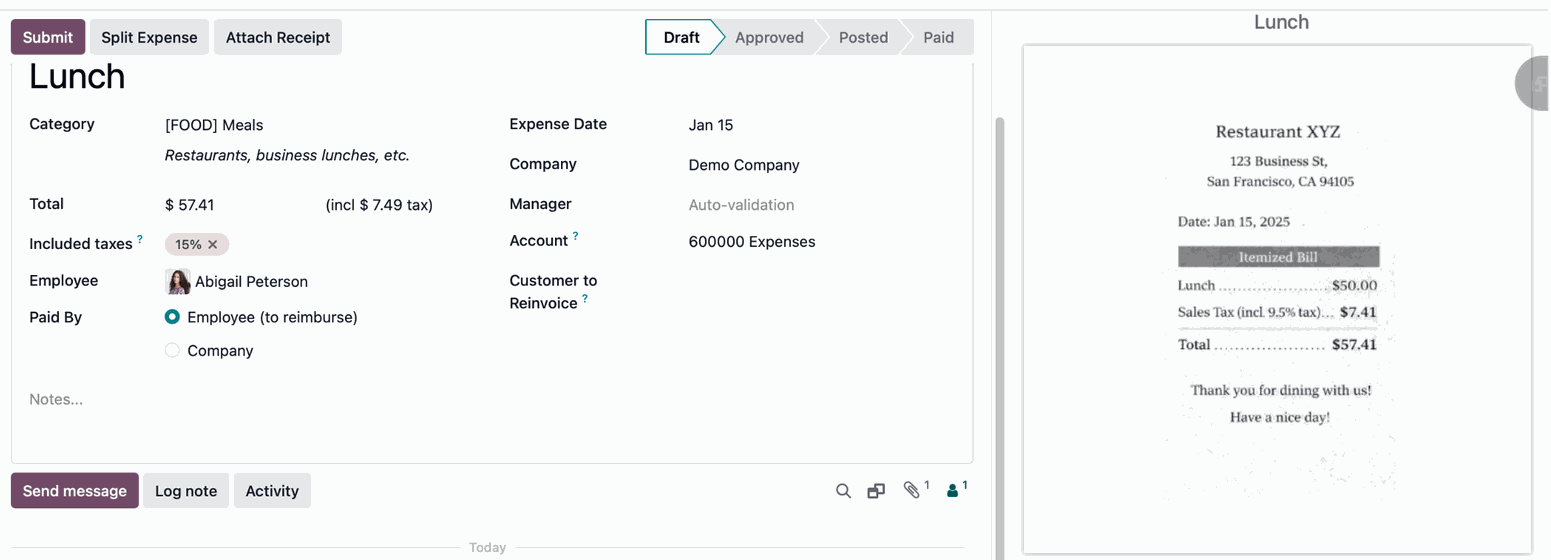Switch to the Approved status stage
The height and width of the screenshot is (560, 1551).
click(x=768, y=38)
